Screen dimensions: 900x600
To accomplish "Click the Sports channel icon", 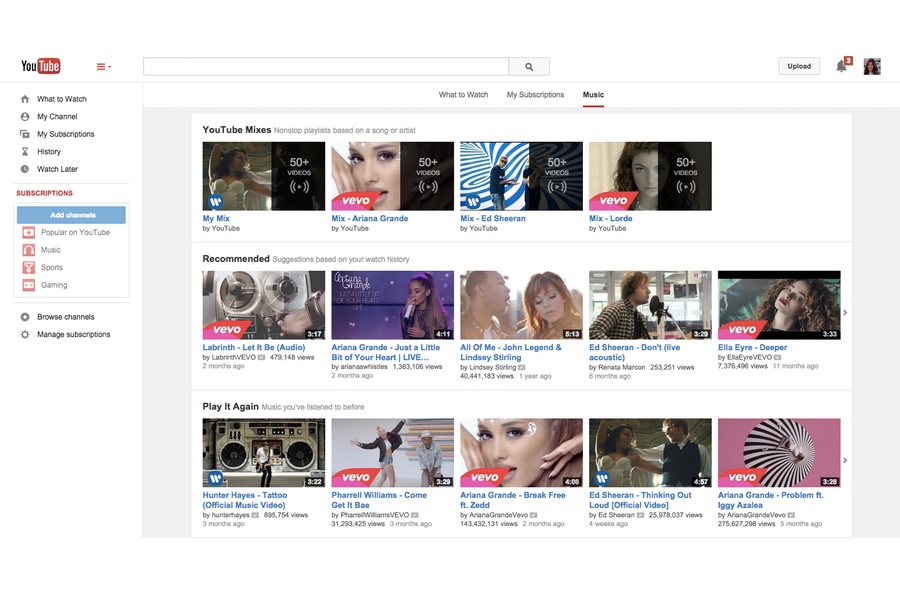I will tap(29, 268).
